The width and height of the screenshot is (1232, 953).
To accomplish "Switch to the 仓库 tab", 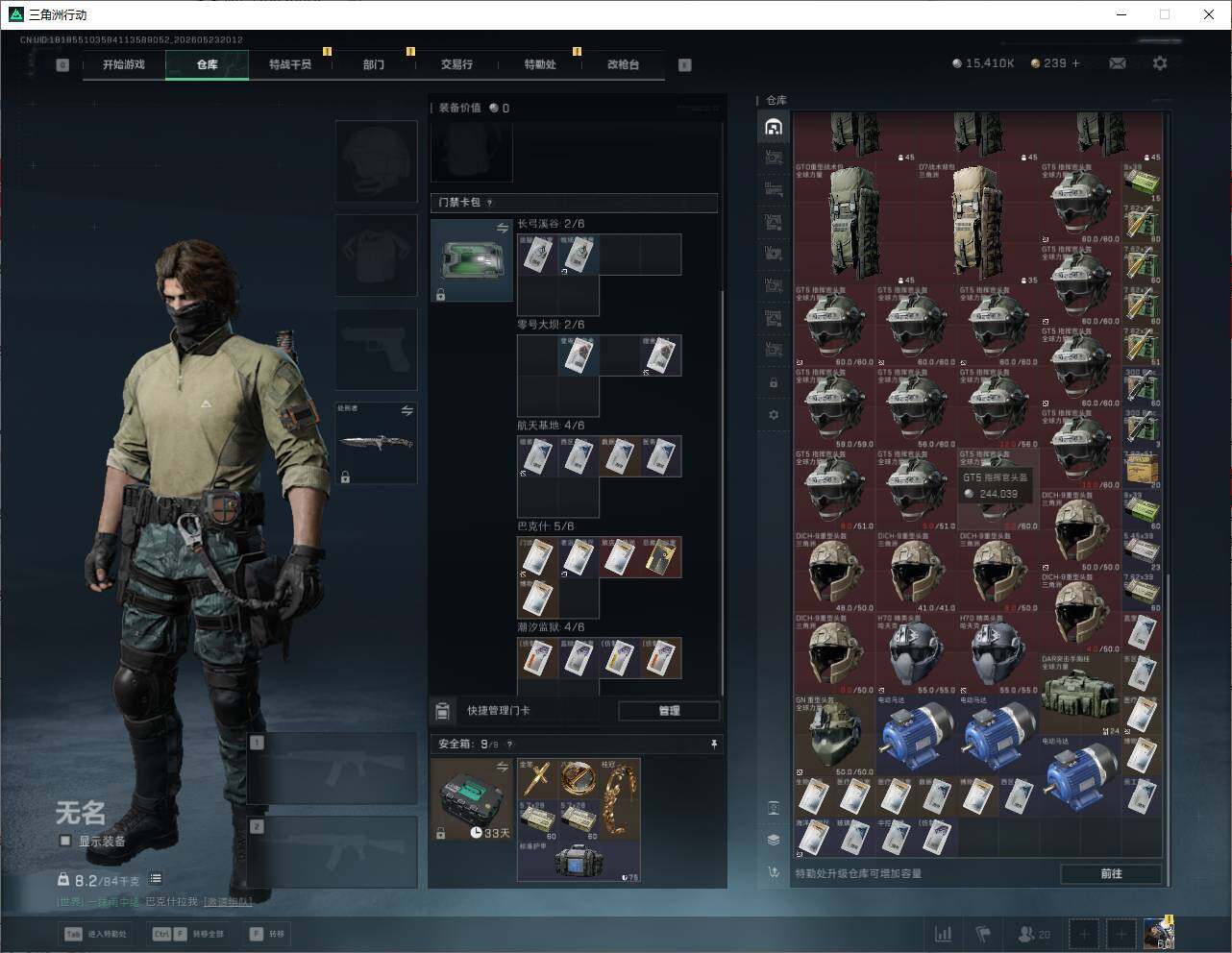I will 208,64.
